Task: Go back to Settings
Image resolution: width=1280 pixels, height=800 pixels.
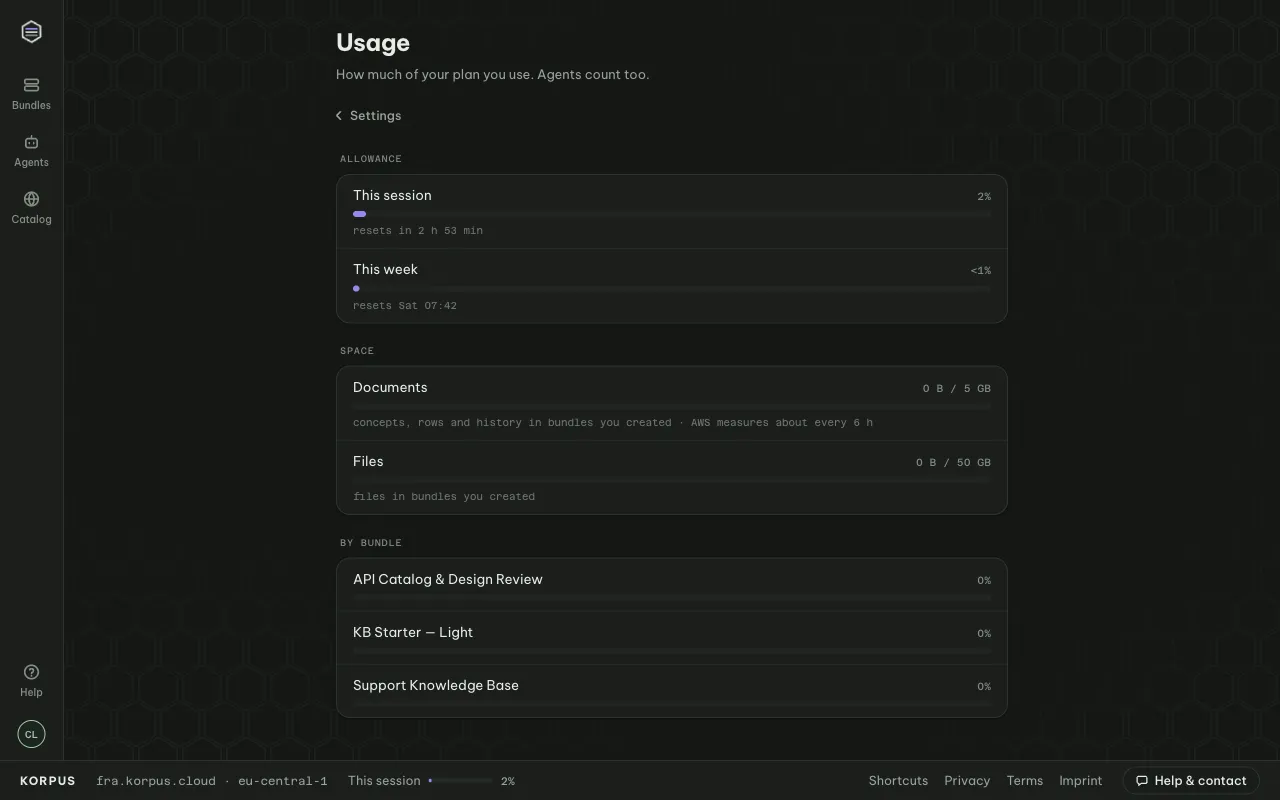Action: click(369, 116)
